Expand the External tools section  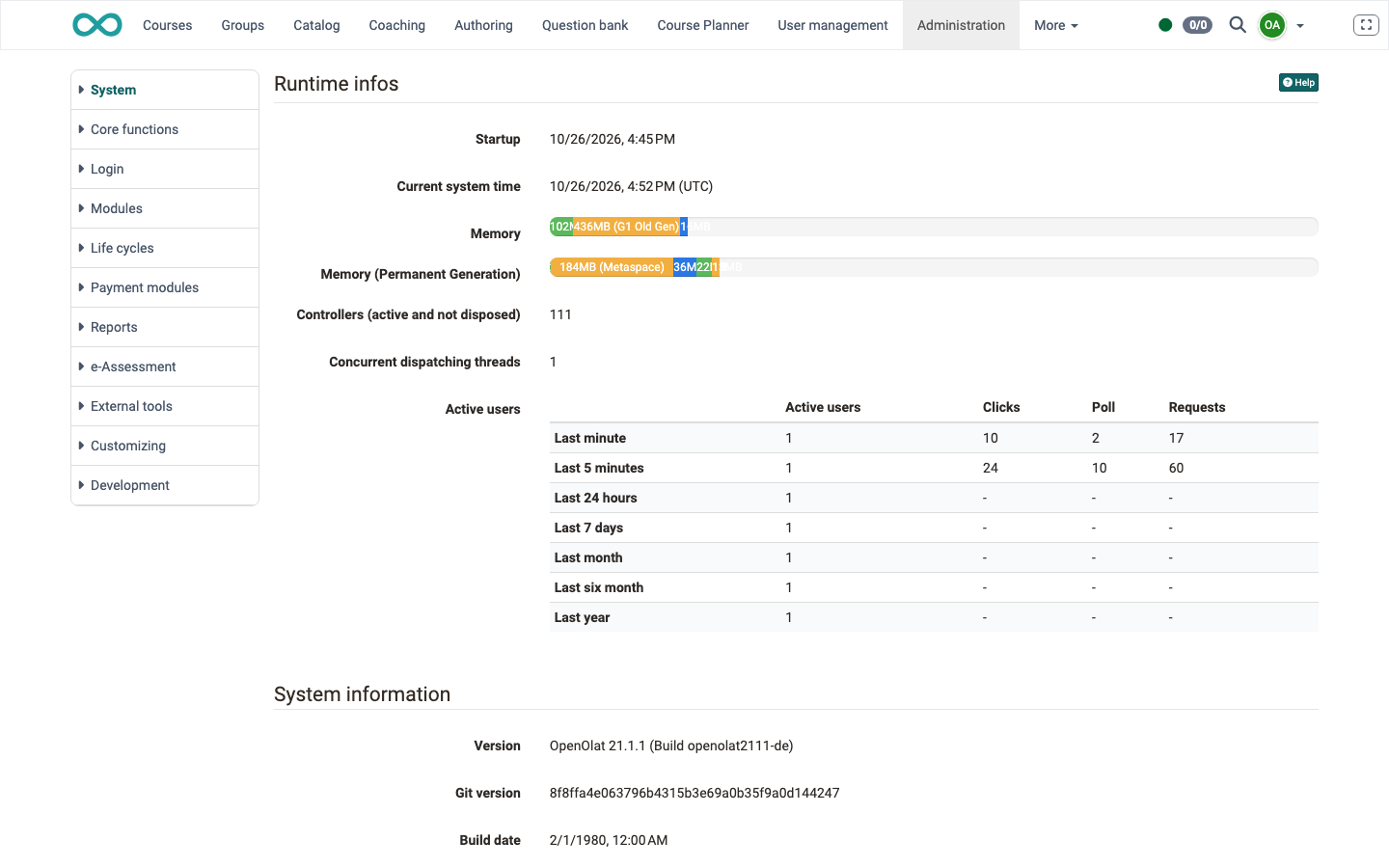pos(165,406)
